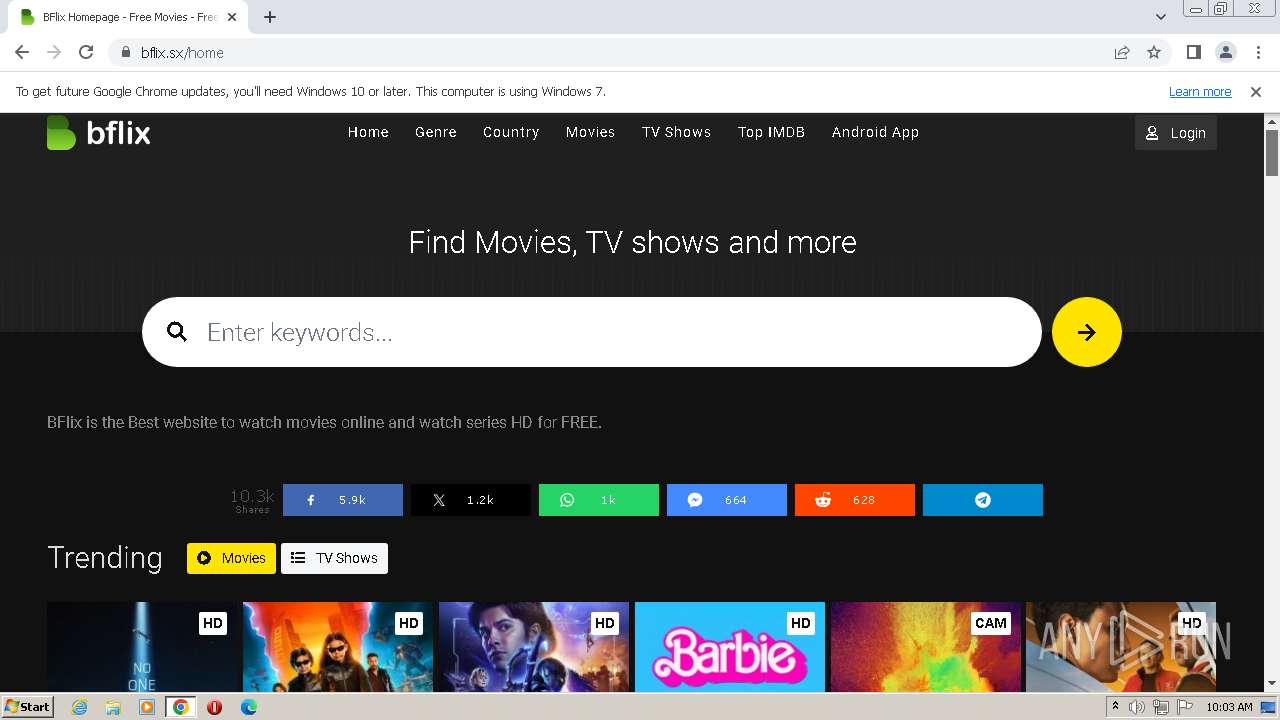
Task: Open the Movies nav item
Action: 590,132
